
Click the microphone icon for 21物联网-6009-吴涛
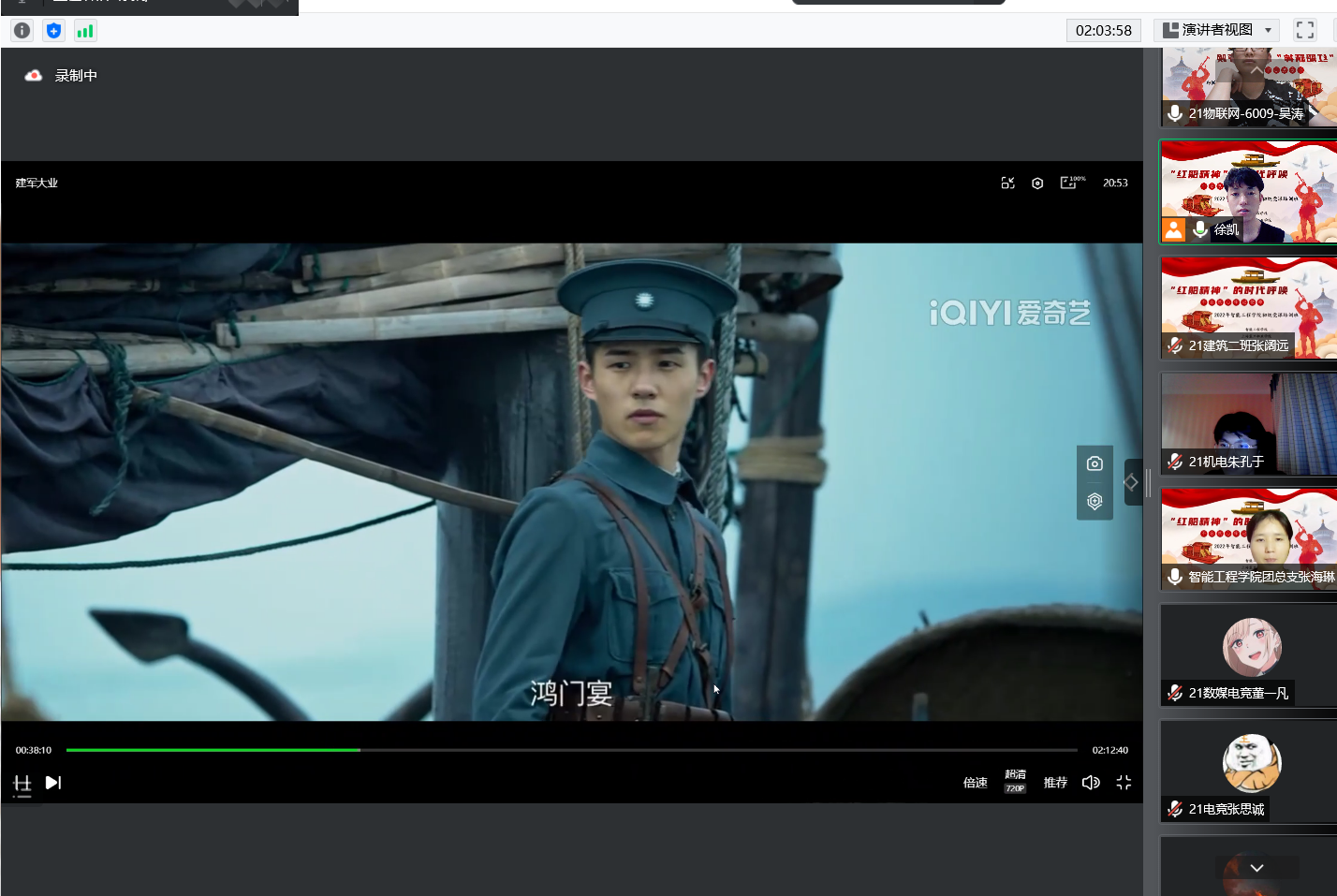click(x=1175, y=113)
